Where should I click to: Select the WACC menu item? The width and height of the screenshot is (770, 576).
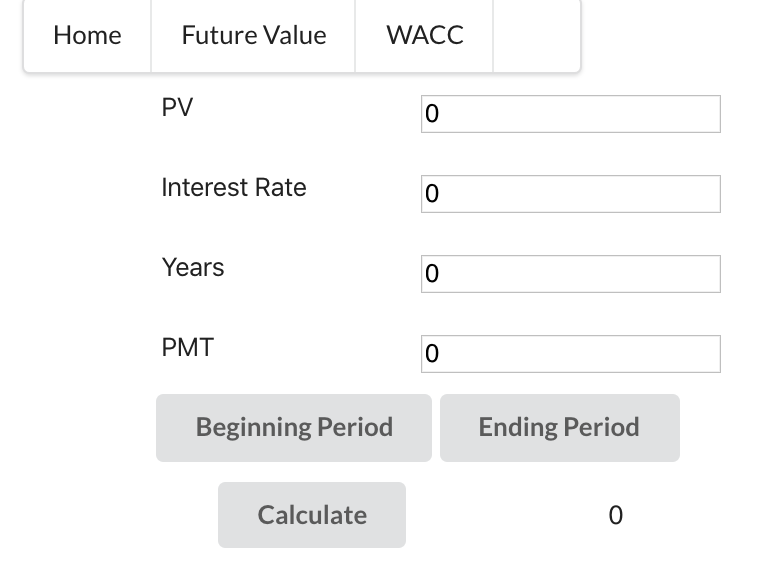point(424,35)
